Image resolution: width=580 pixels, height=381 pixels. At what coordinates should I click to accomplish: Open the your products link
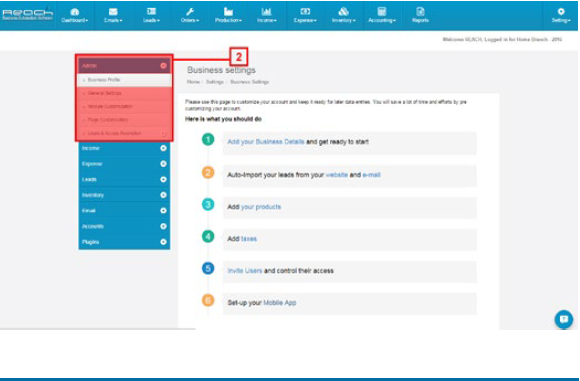[261, 207]
